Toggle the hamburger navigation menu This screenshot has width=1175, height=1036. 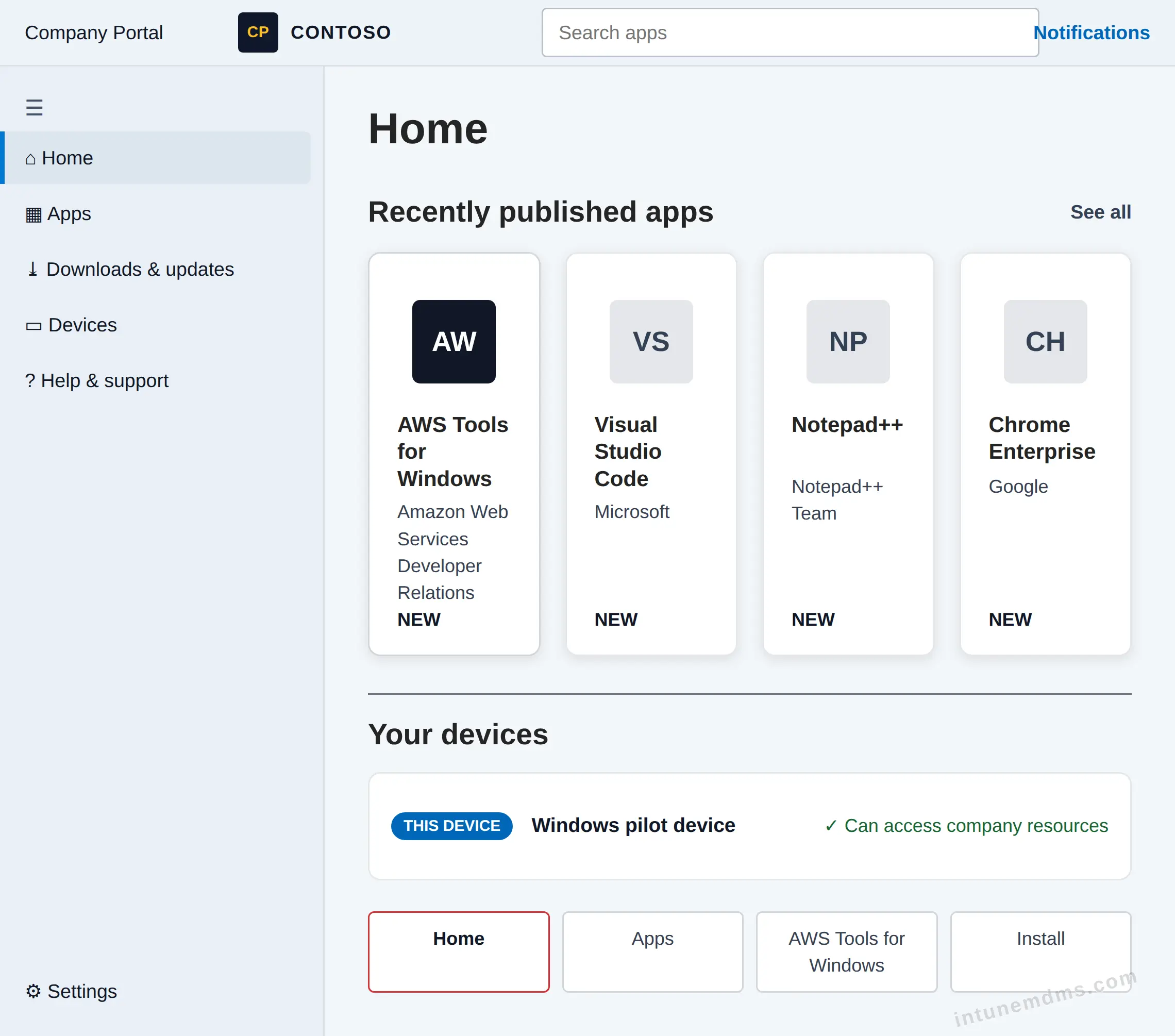click(34, 108)
